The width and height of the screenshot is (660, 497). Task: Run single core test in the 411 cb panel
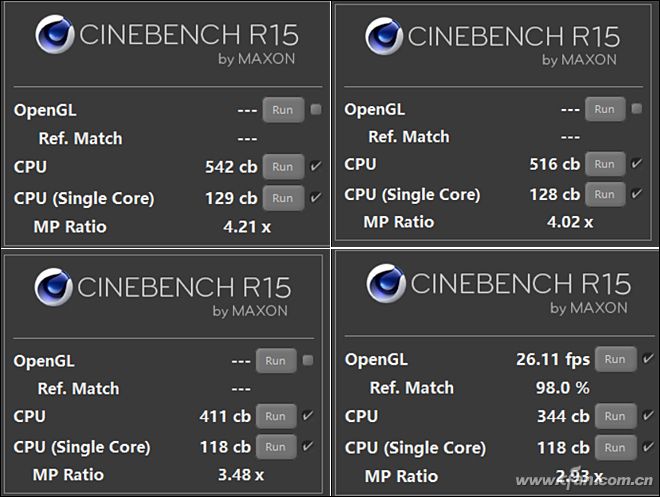(x=276, y=447)
